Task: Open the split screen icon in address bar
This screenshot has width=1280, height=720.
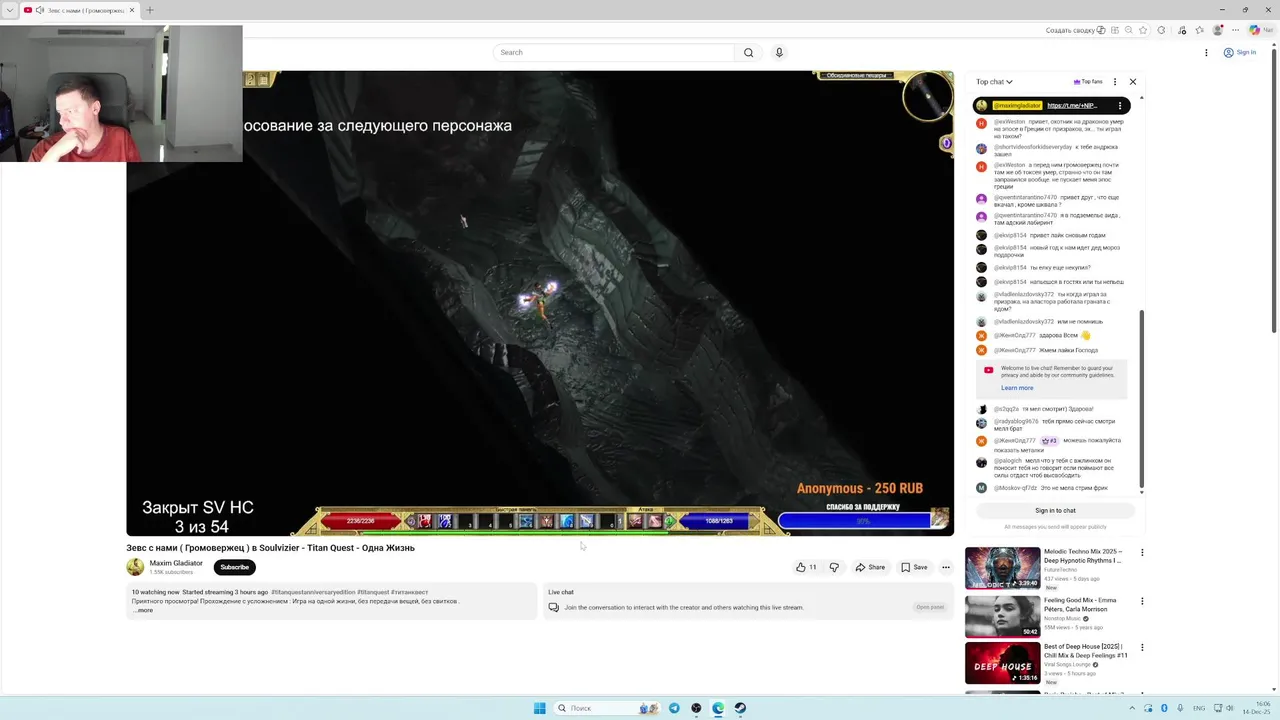Action: point(1114,30)
